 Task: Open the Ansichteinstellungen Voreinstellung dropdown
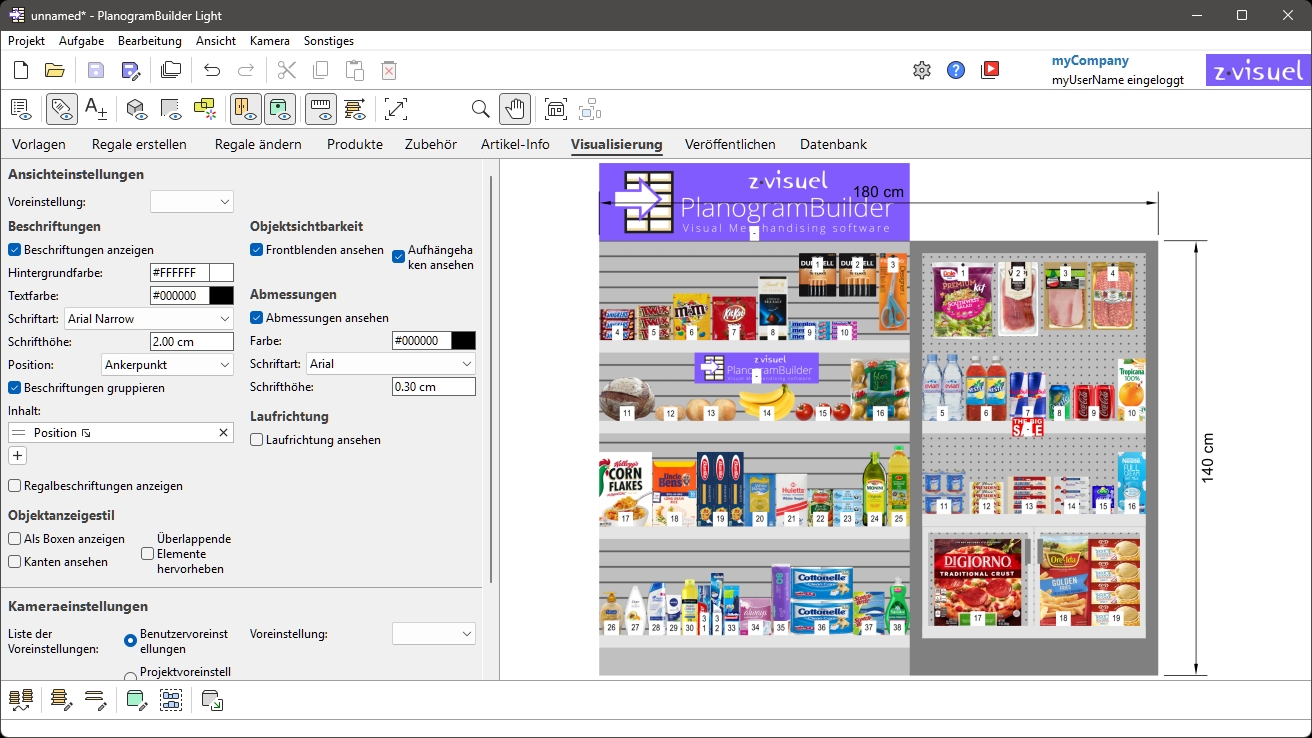click(x=191, y=202)
